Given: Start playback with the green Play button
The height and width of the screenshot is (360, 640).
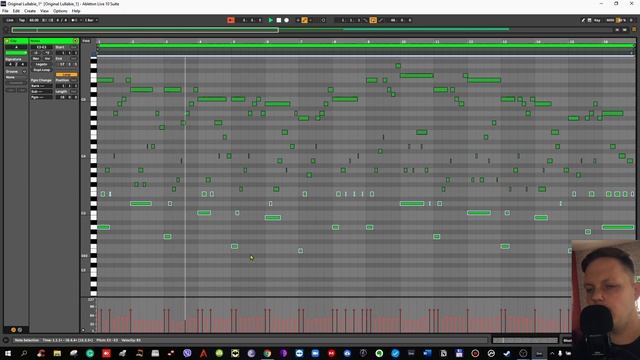Looking at the screenshot, I should [271, 20].
